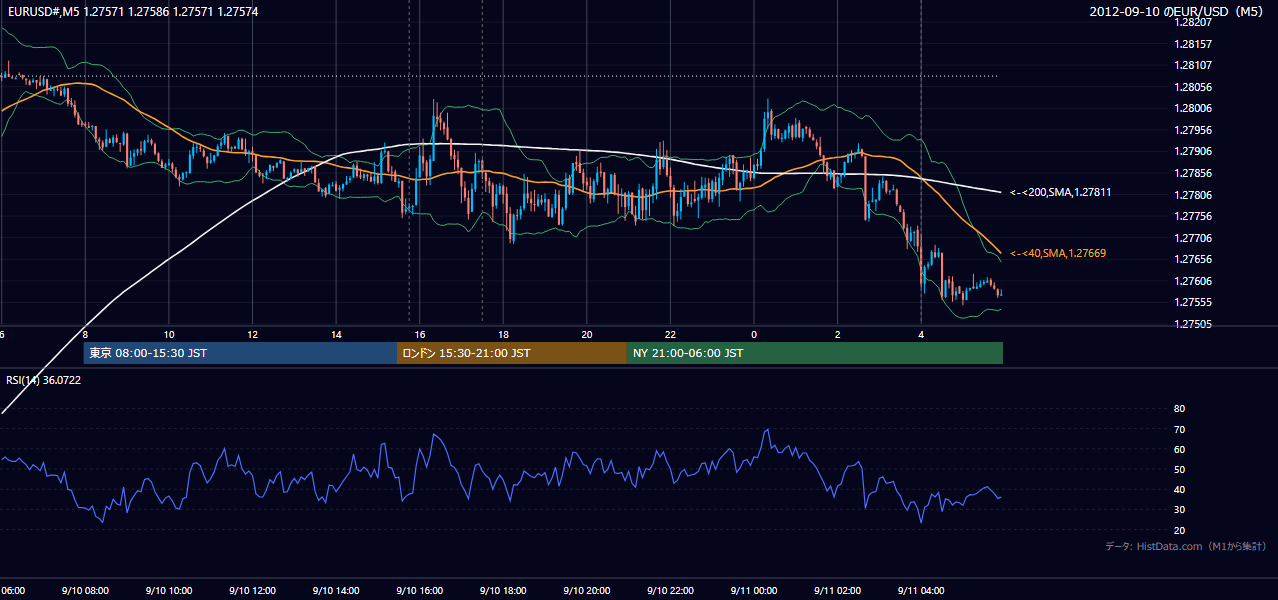Click the 1.27505 price axis label
1278x600 pixels.
click(1194, 324)
